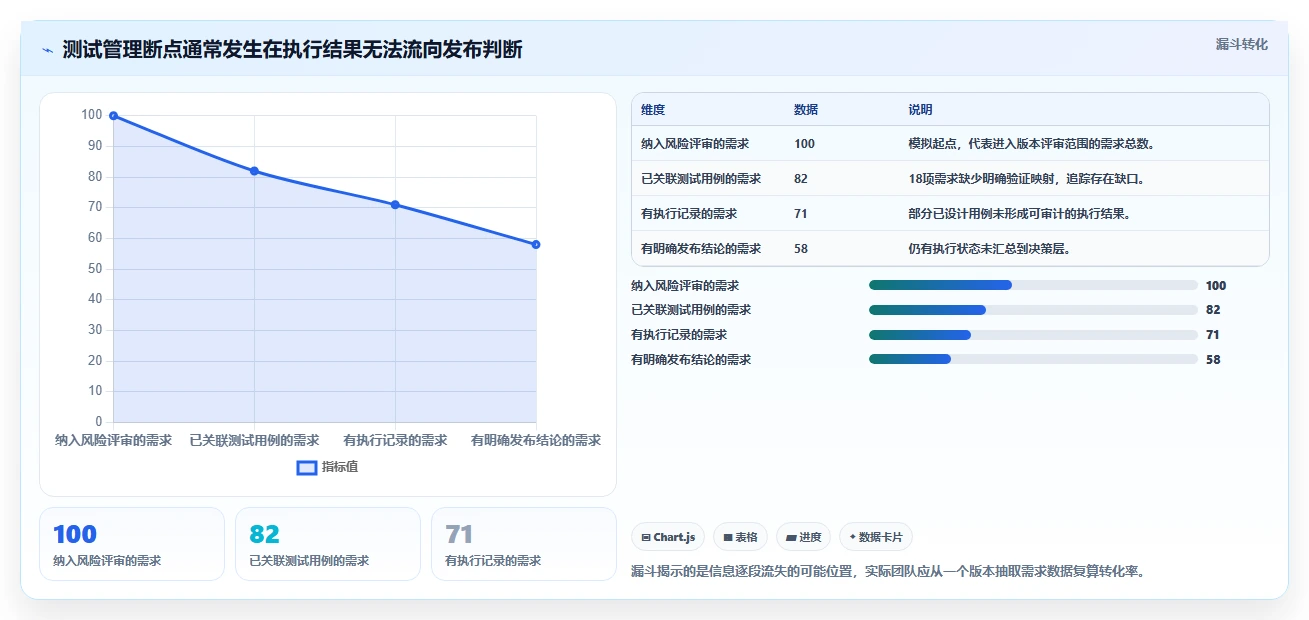This screenshot has width=1309, height=620.
Task: Click progress value 58 at bar end
Action: coord(1213,359)
